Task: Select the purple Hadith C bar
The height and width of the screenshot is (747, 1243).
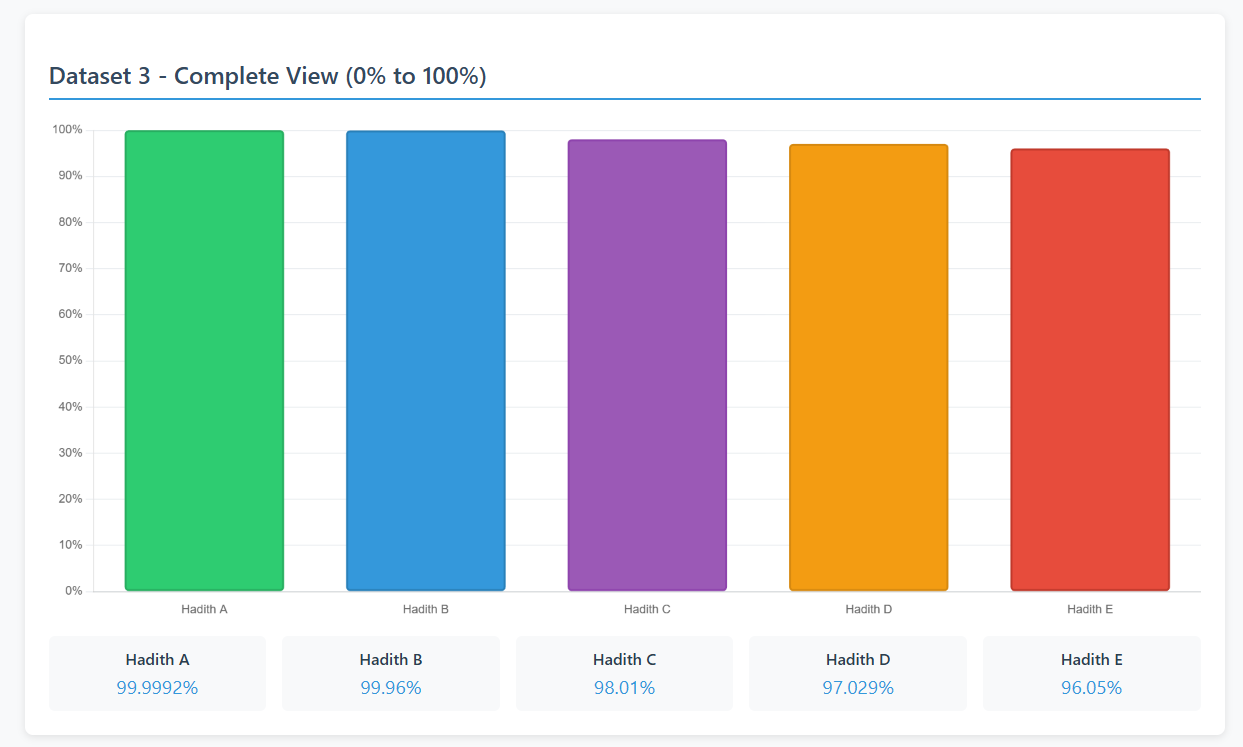Action: [647, 365]
